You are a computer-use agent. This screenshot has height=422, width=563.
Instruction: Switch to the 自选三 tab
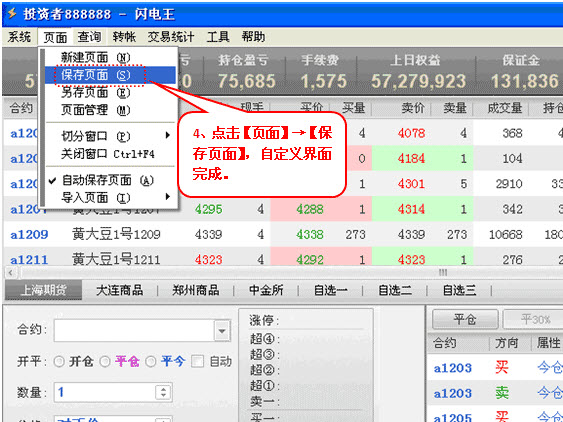coord(459,290)
